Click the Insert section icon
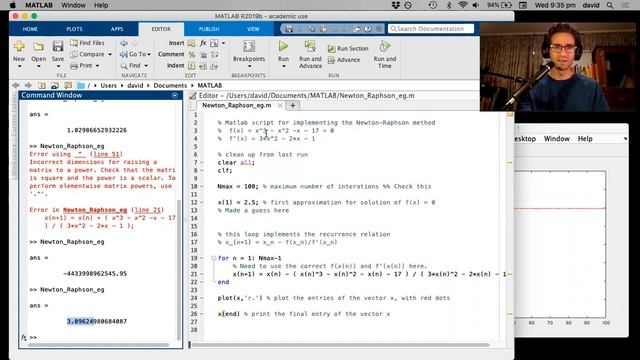The image size is (640, 360). [191, 43]
